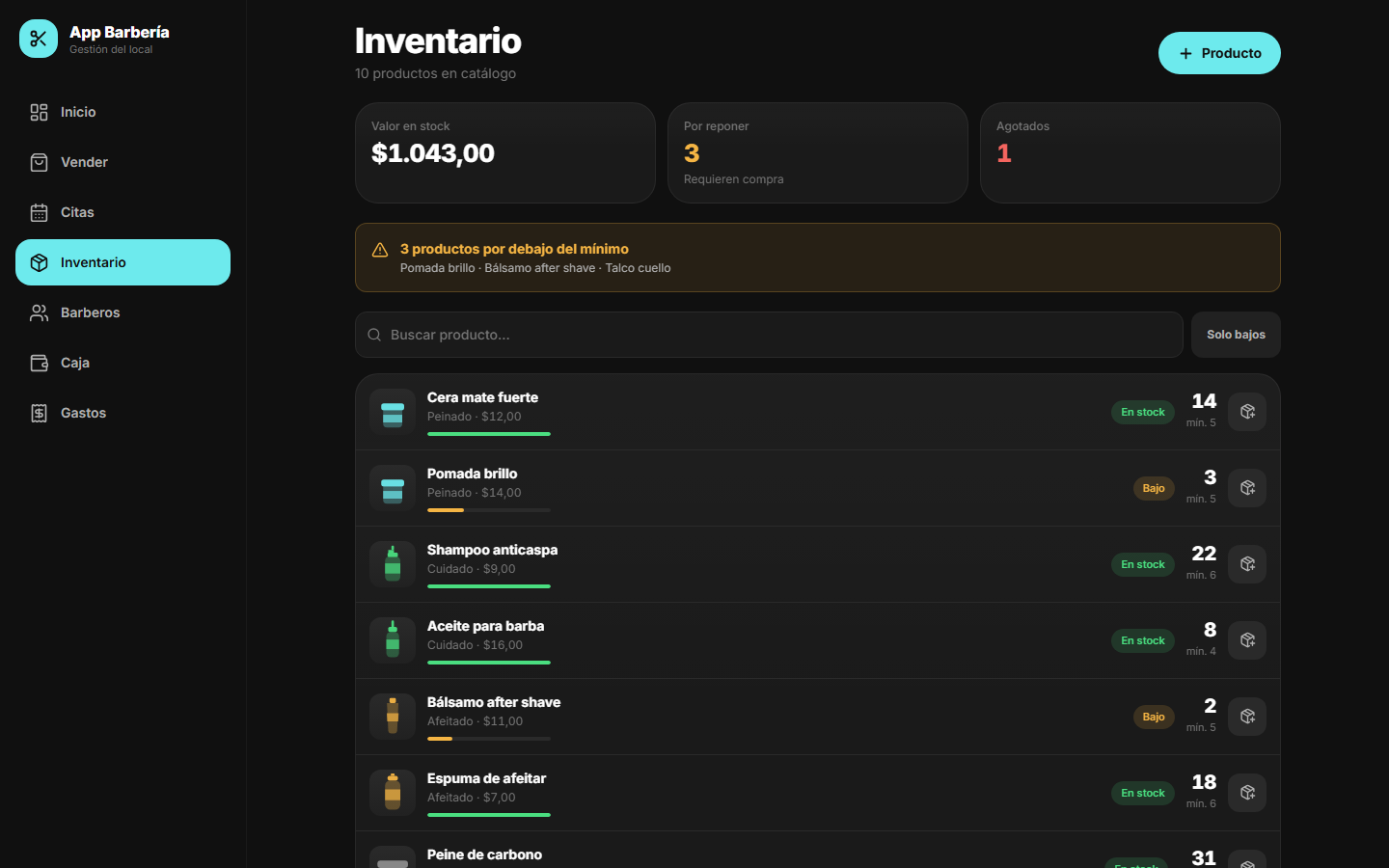Click the Pomada brillo jar thumbnail
Image resolution: width=1389 pixels, height=868 pixels.
click(393, 488)
